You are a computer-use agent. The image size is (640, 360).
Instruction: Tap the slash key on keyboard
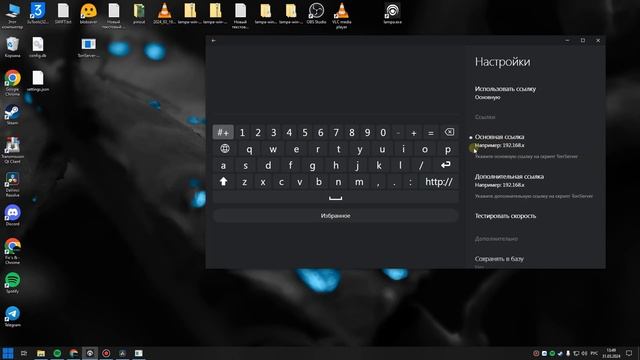point(421,165)
